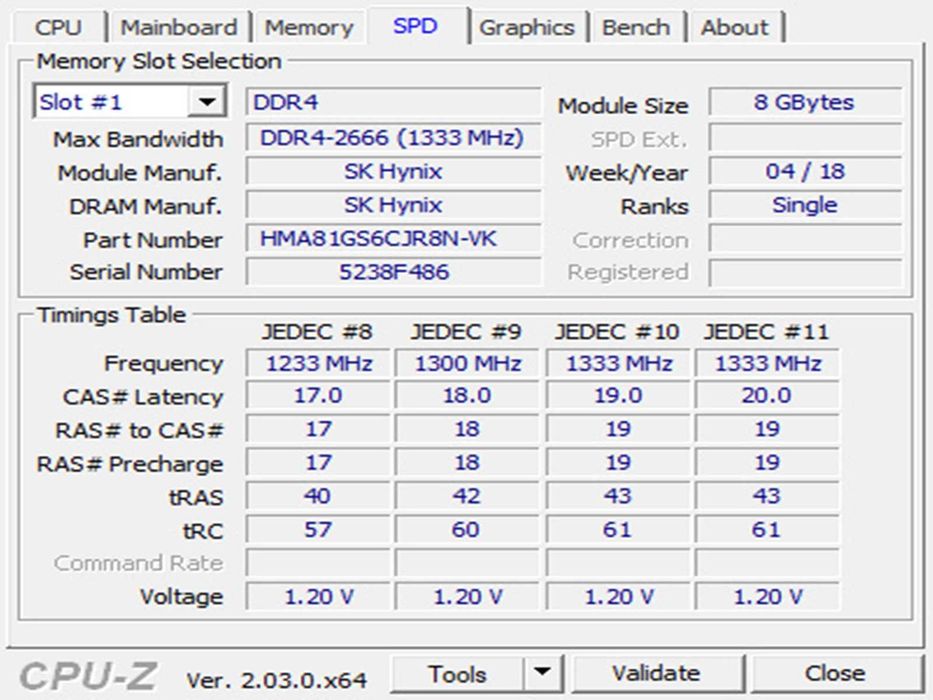The image size is (933, 700).
Task: Click the JEDEC #10 tRAS value 43
Action: 618,496
